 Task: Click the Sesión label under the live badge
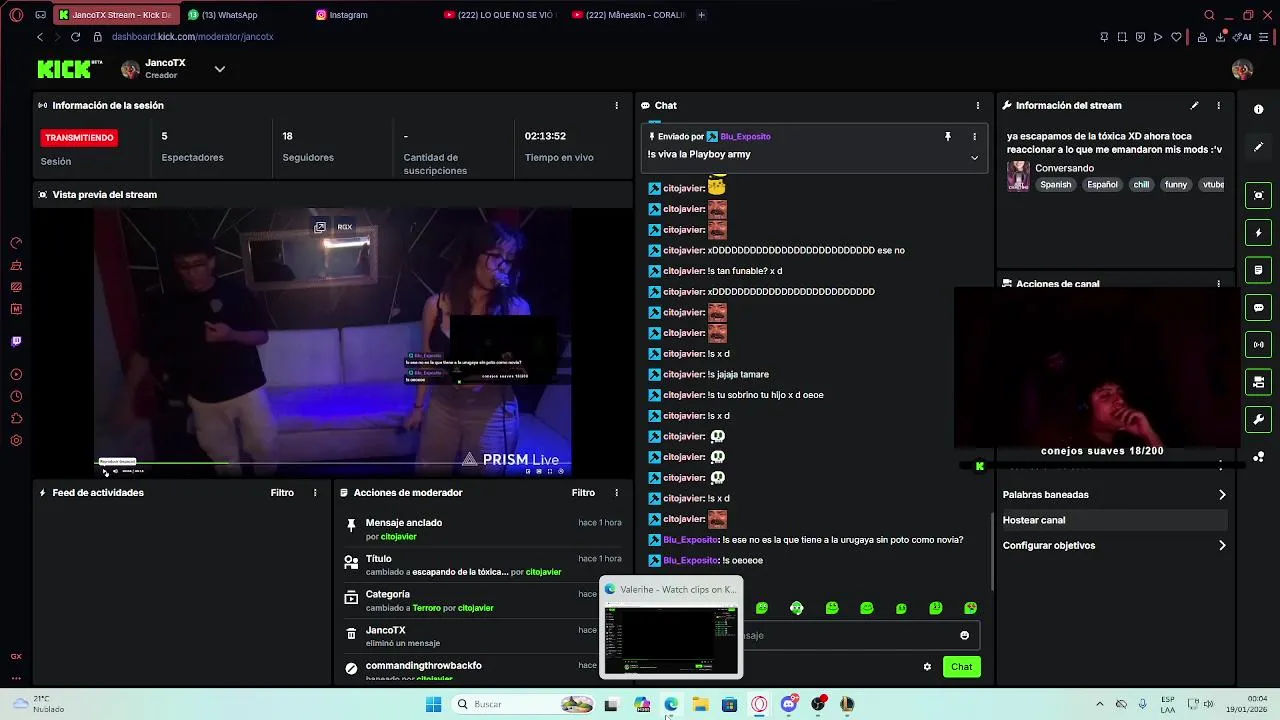click(x=56, y=161)
